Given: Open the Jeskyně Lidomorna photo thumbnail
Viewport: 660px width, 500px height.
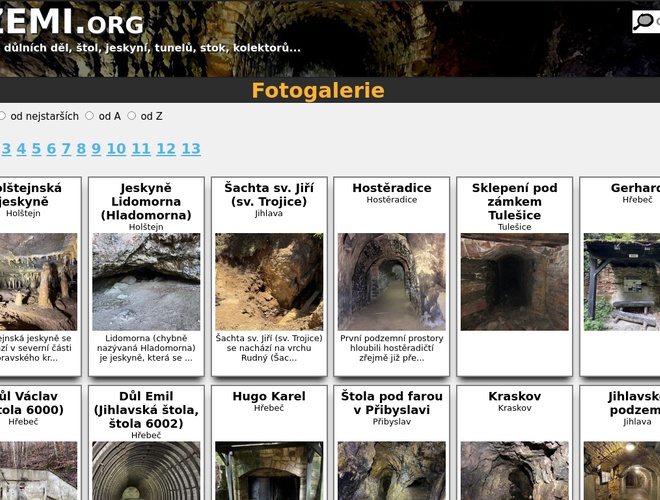Looking at the screenshot, I should [146, 282].
